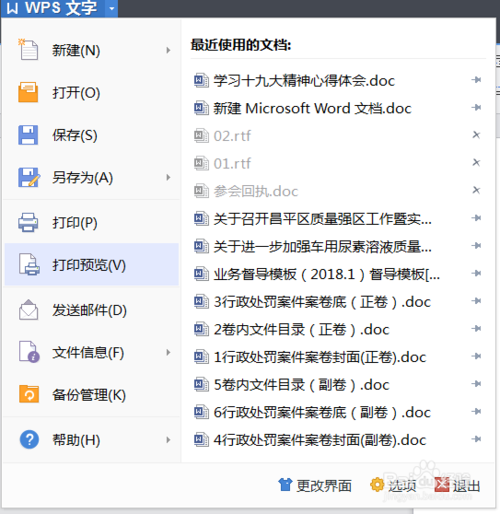Expand the 文件信息(F) submenu arrow
The width and height of the screenshot is (500, 514).
(168, 352)
